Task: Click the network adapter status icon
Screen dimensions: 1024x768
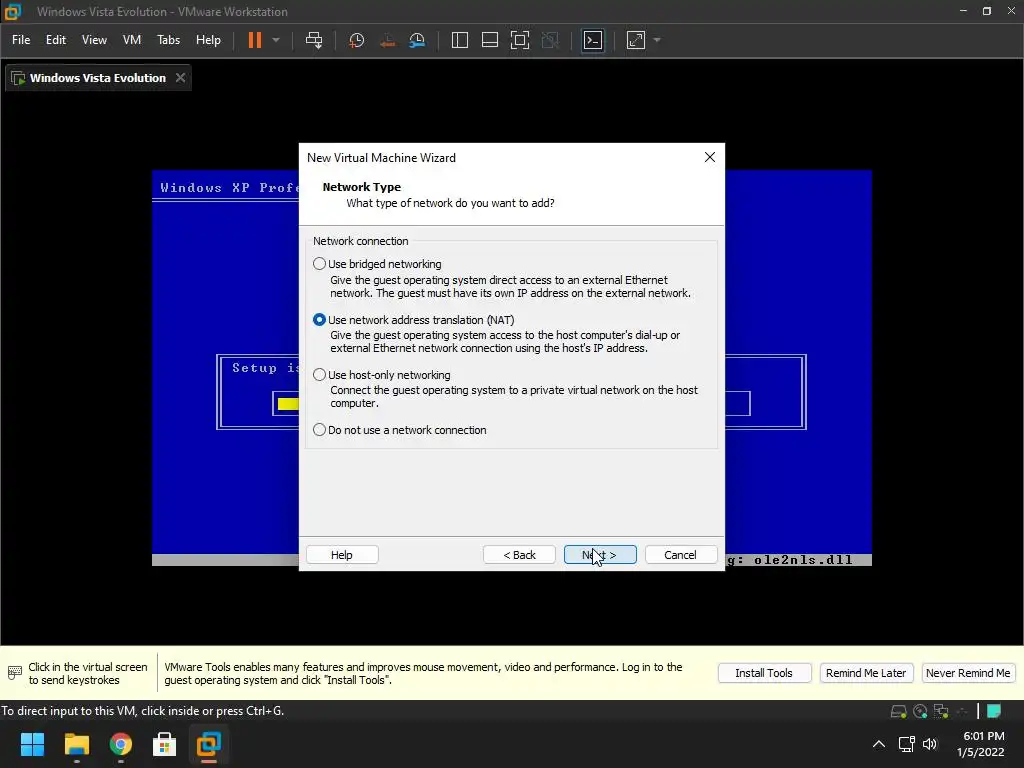Action: 941,711
